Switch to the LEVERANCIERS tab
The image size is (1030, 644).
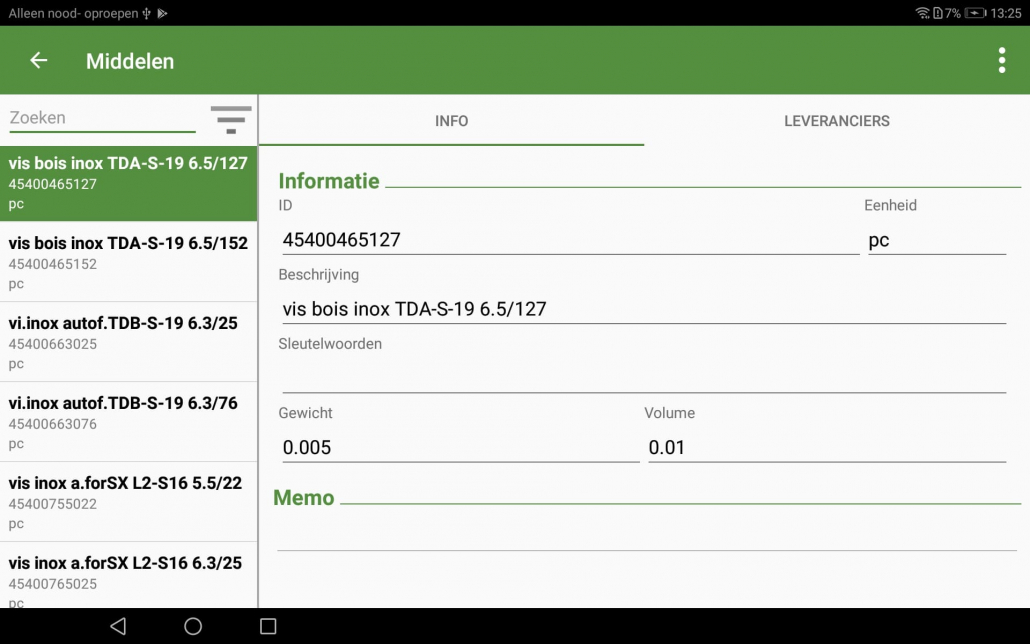point(837,121)
